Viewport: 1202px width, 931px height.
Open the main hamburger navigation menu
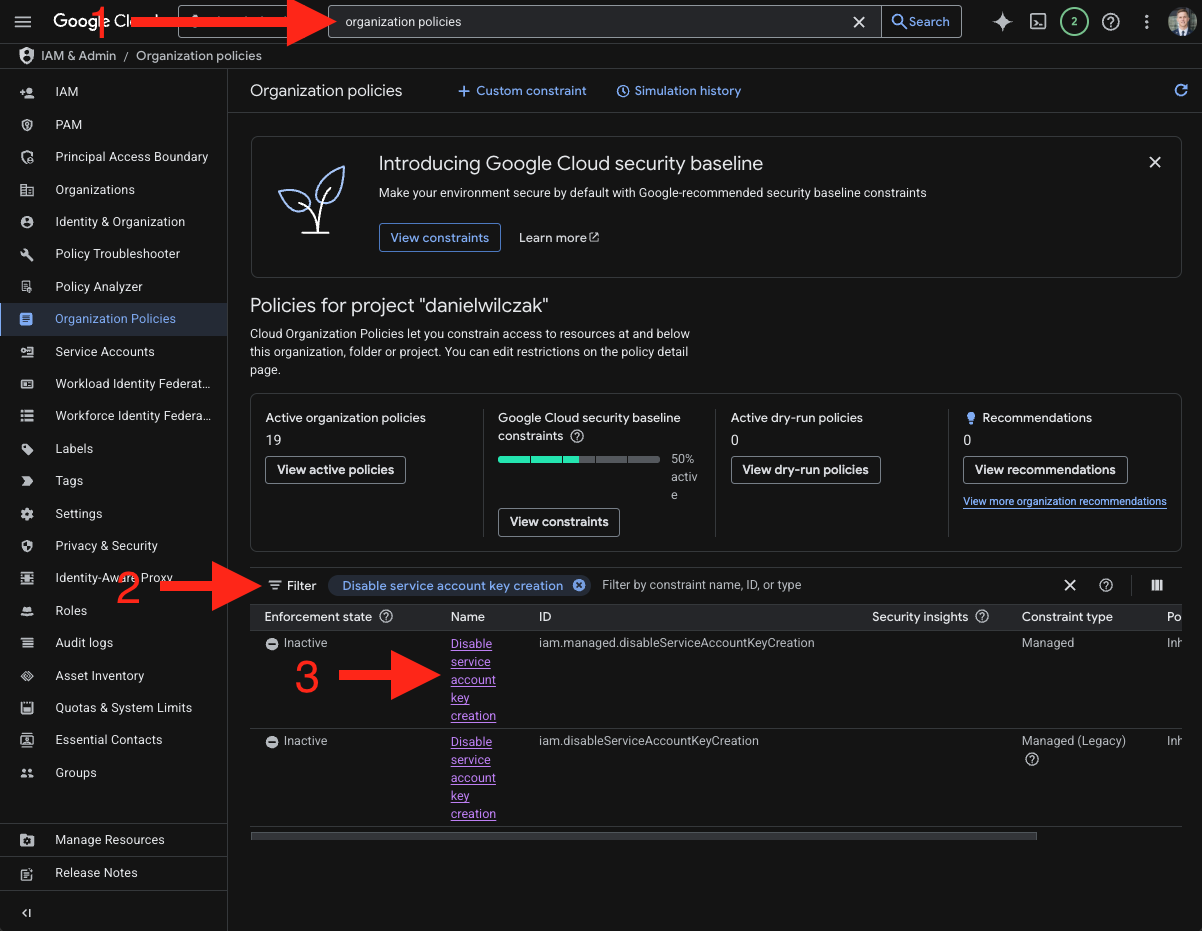tap(23, 22)
